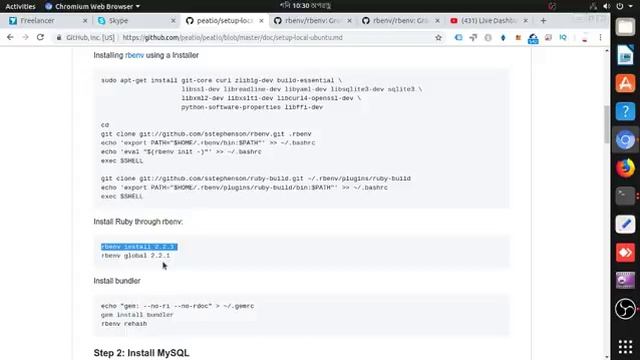Click 'Install Ruby through rbenv:' text
Screen dimensions: 640x360
tap(138, 222)
